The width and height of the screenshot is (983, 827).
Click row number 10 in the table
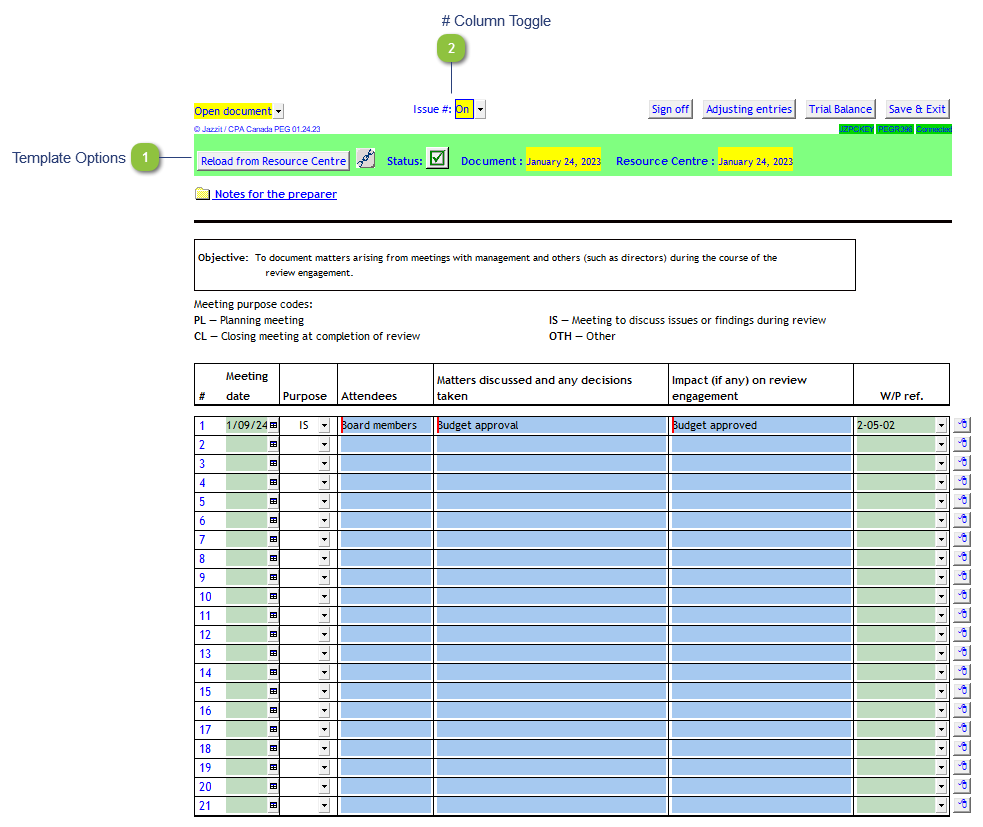pyautogui.click(x=206, y=597)
